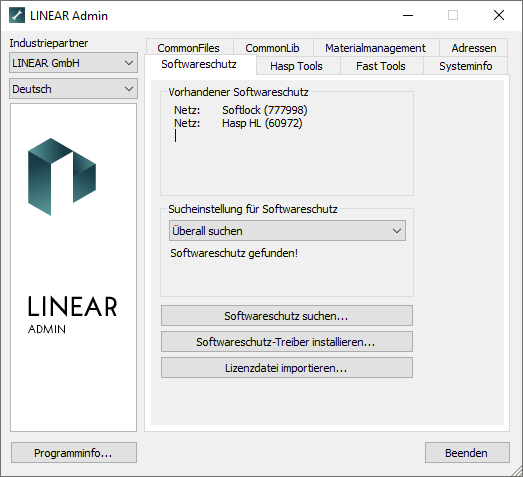Click Softwareschutz suchen button

(x=287, y=316)
